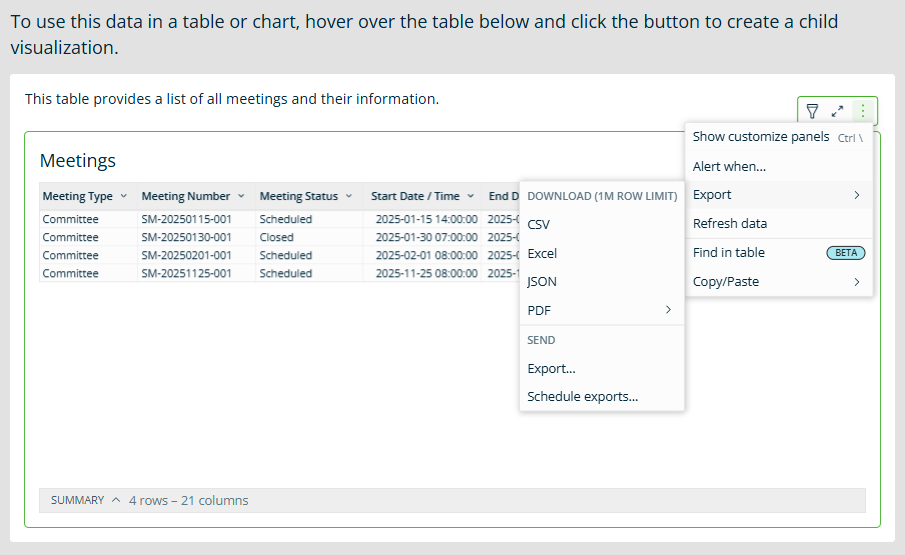Choose Alert when... menu entry
The width and height of the screenshot is (905, 555).
(729, 167)
